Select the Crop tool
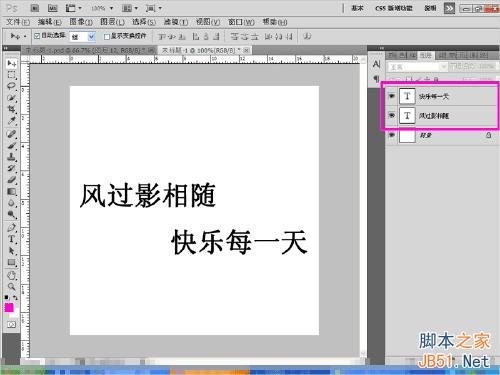Image resolution: width=500 pixels, height=375 pixels. (12, 109)
